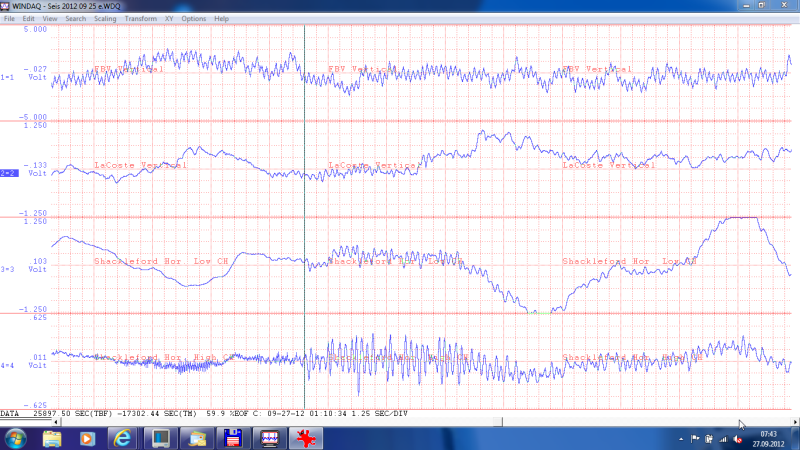Open Internet Explorer from taskbar
The height and width of the screenshot is (450, 800).
click(x=122, y=439)
